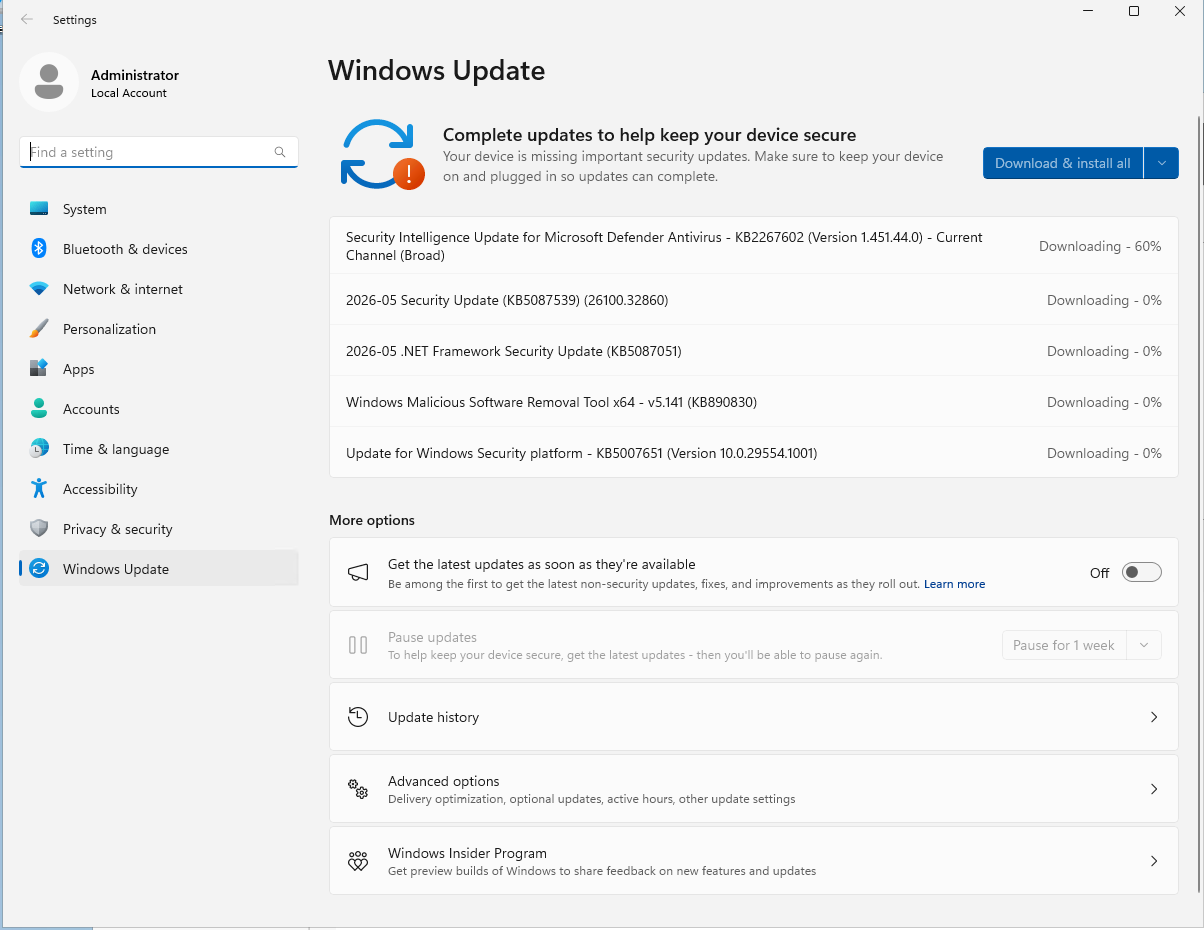Click the Update history clock icon
The height and width of the screenshot is (930, 1204).
tap(358, 717)
